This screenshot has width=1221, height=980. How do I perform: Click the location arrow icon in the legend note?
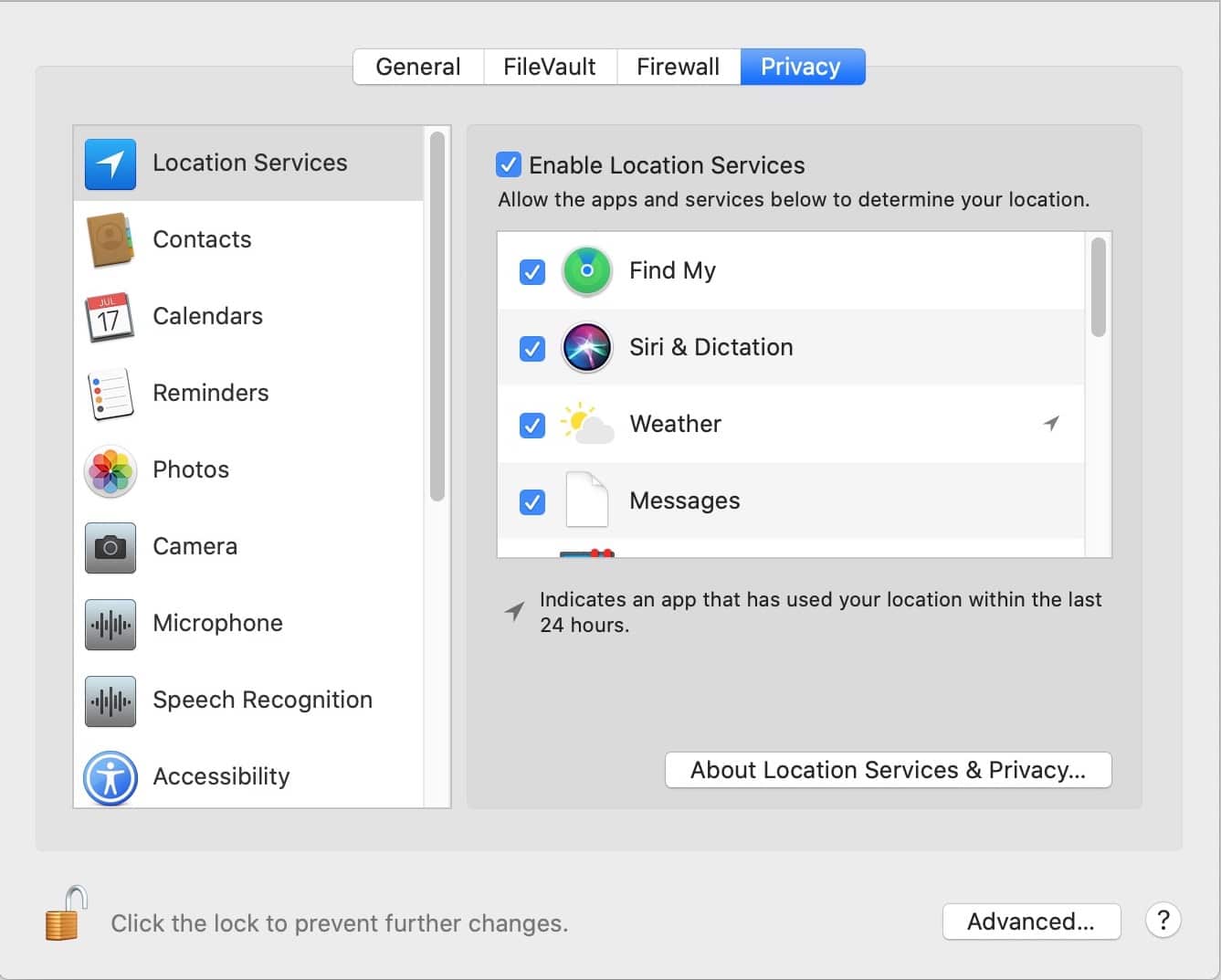[515, 611]
